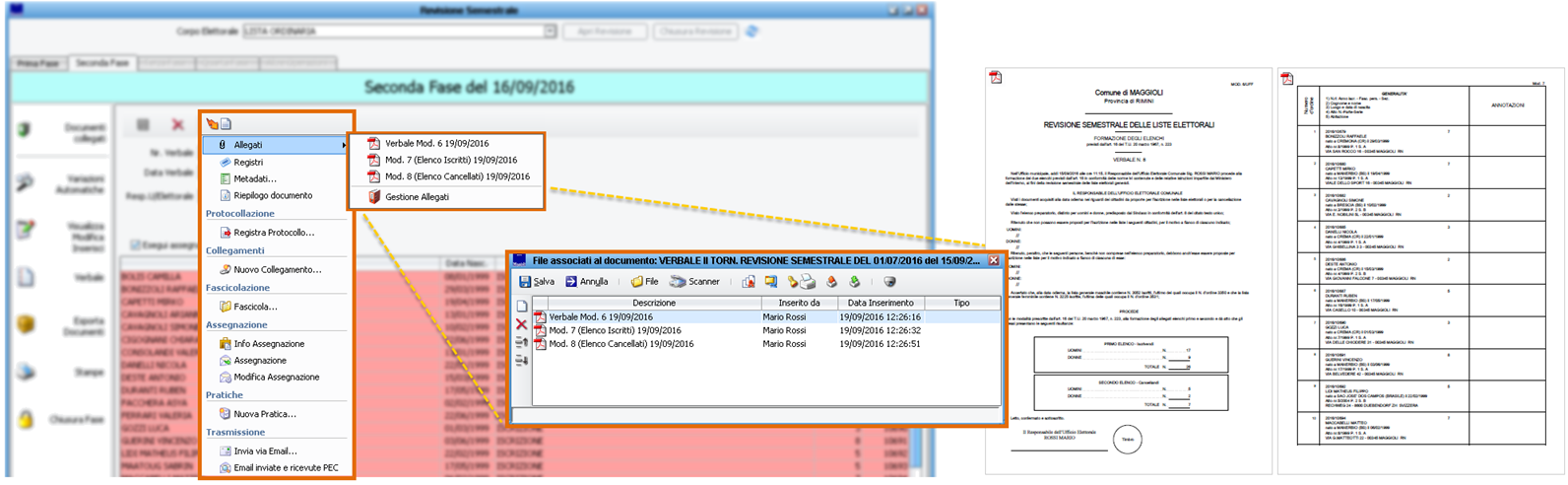Click the Data Inserimento column header
The width and height of the screenshot is (1568, 485).
point(881,303)
